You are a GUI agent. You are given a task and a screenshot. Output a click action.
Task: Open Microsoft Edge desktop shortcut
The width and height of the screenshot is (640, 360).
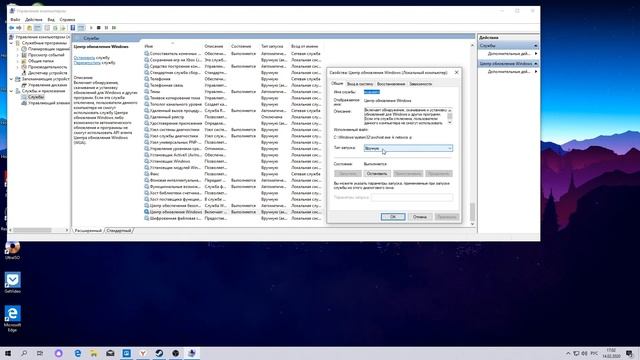(x=13, y=318)
